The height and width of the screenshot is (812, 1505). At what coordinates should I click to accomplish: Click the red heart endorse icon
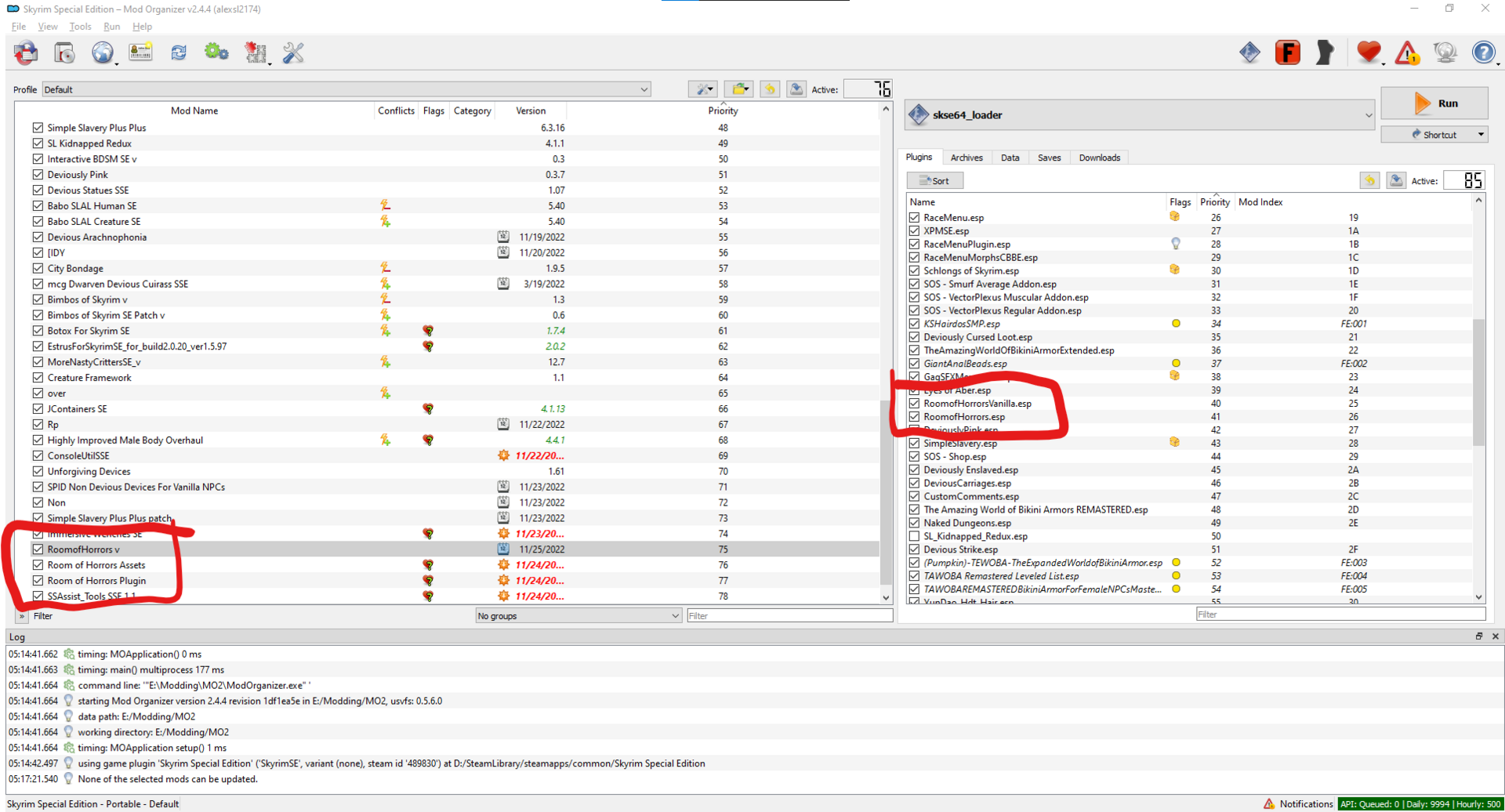pos(1369,53)
